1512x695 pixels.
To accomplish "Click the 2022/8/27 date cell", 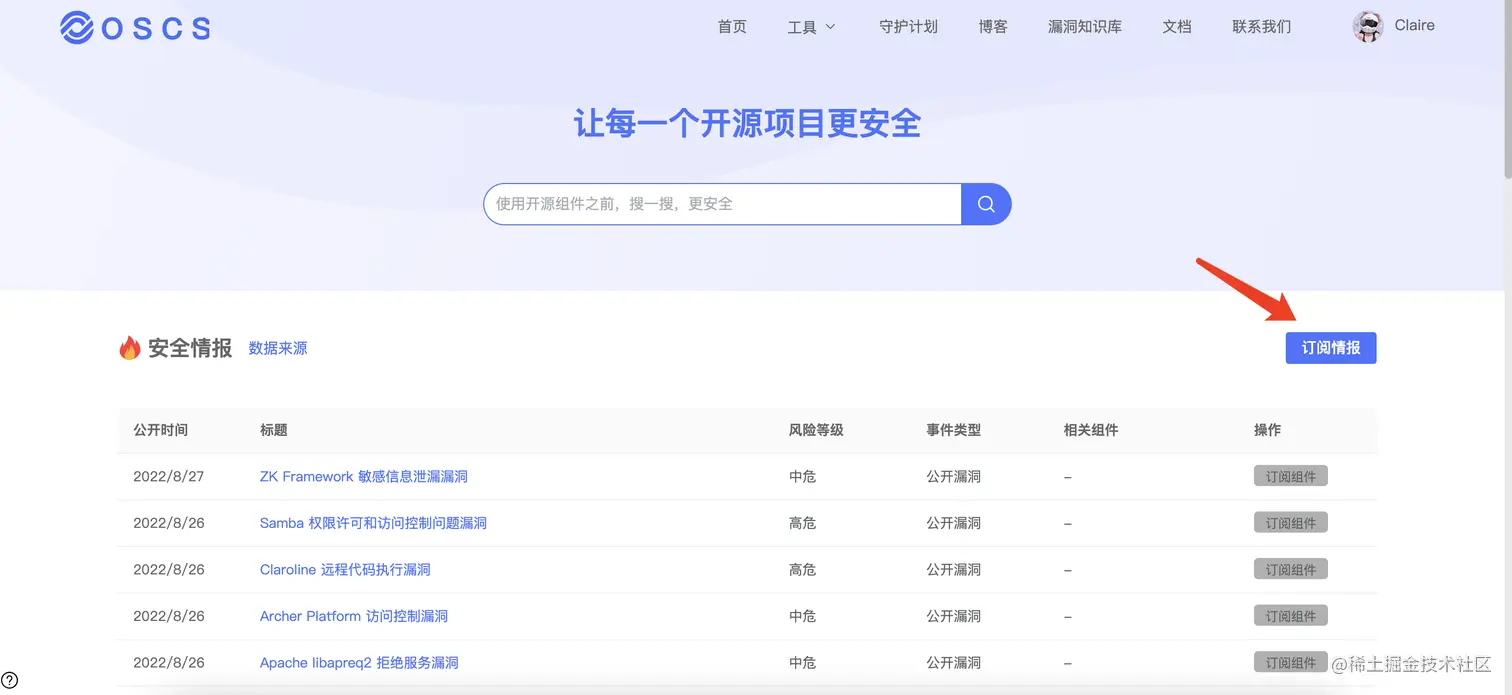I will 168,477.
